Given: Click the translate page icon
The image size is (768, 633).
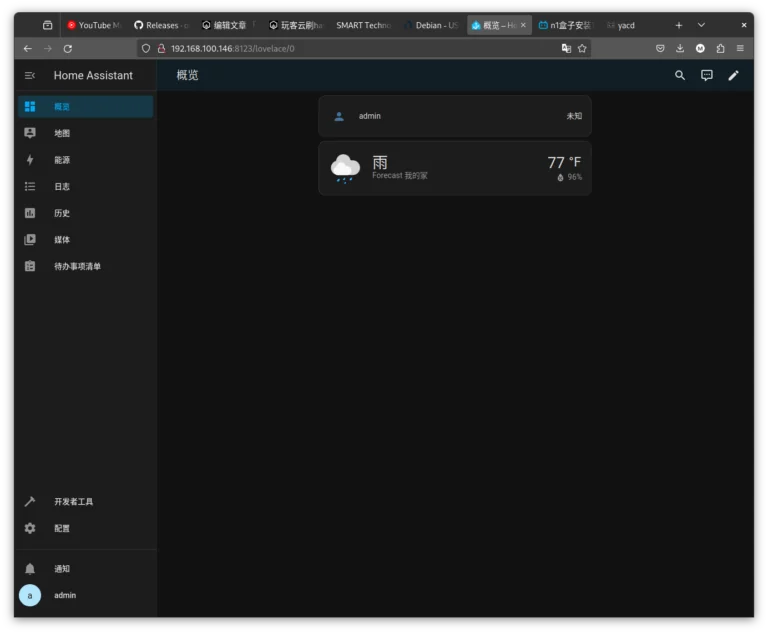Looking at the screenshot, I should pyautogui.click(x=566, y=48).
